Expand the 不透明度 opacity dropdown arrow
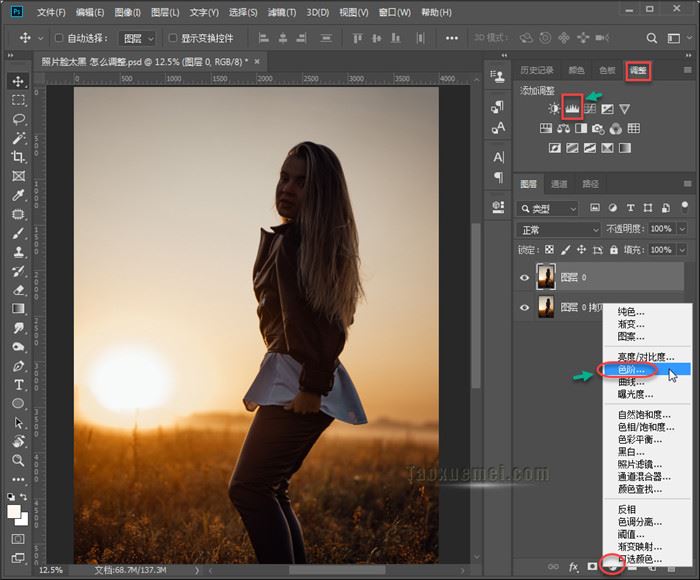This screenshot has width=700, height=580. [681, 229]
